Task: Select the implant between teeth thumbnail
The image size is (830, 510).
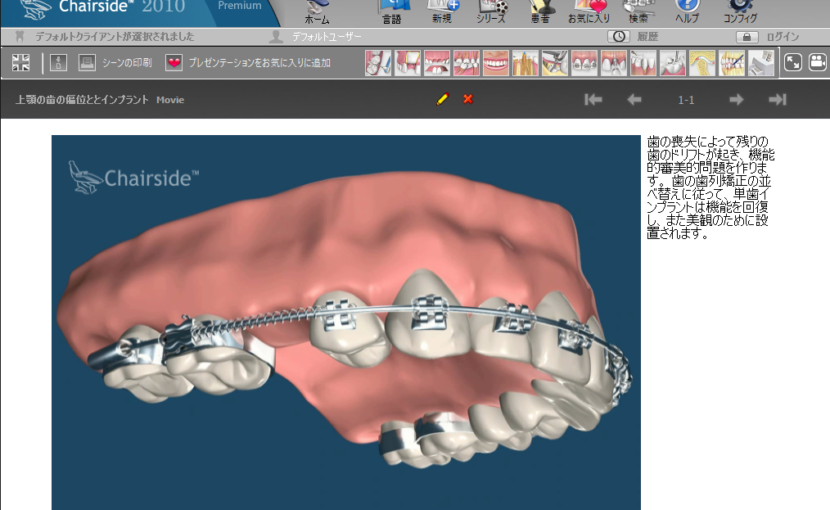Action: 614,63
